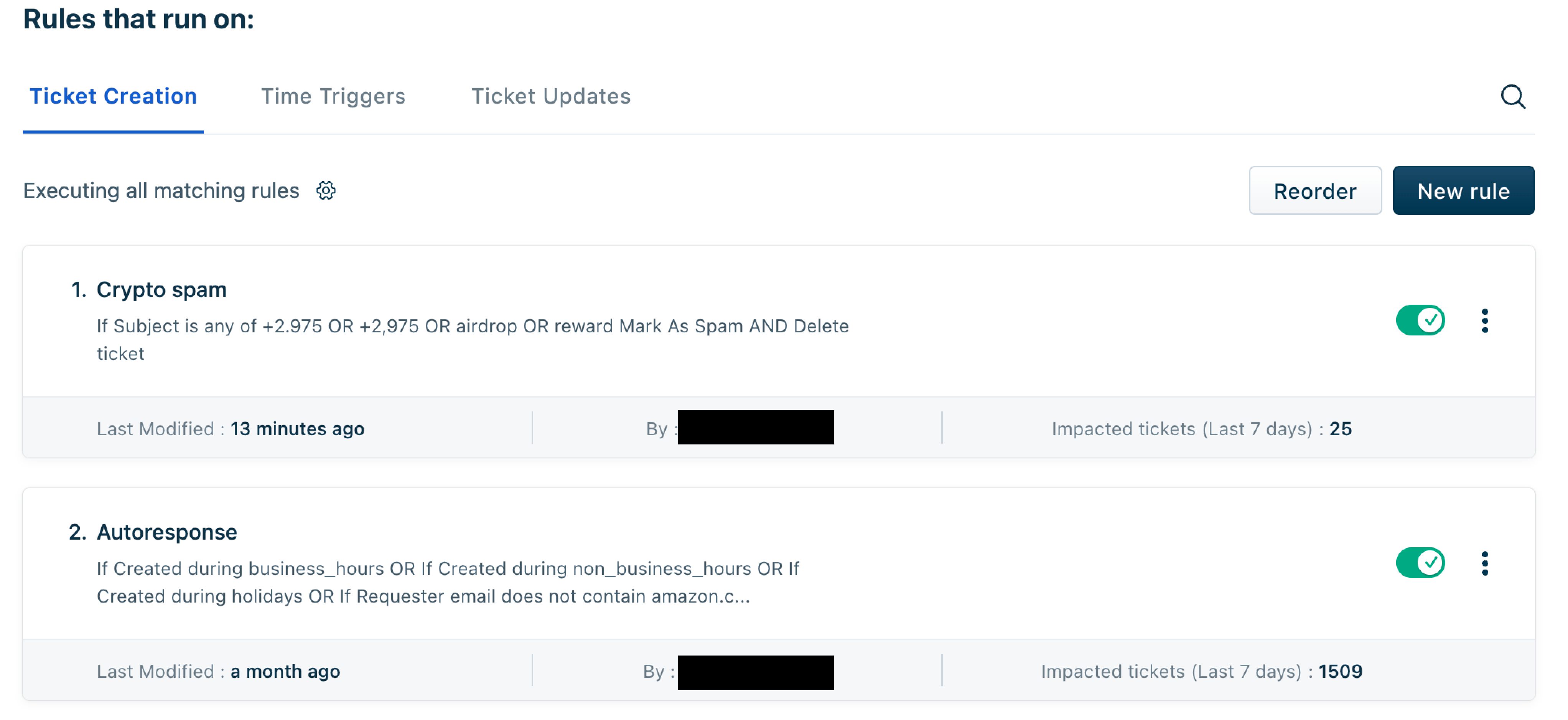This screenshot has width=1568, height=720.
Task: Click Crypto spam impacted tickets count 25
Action: pos(1340,428)
